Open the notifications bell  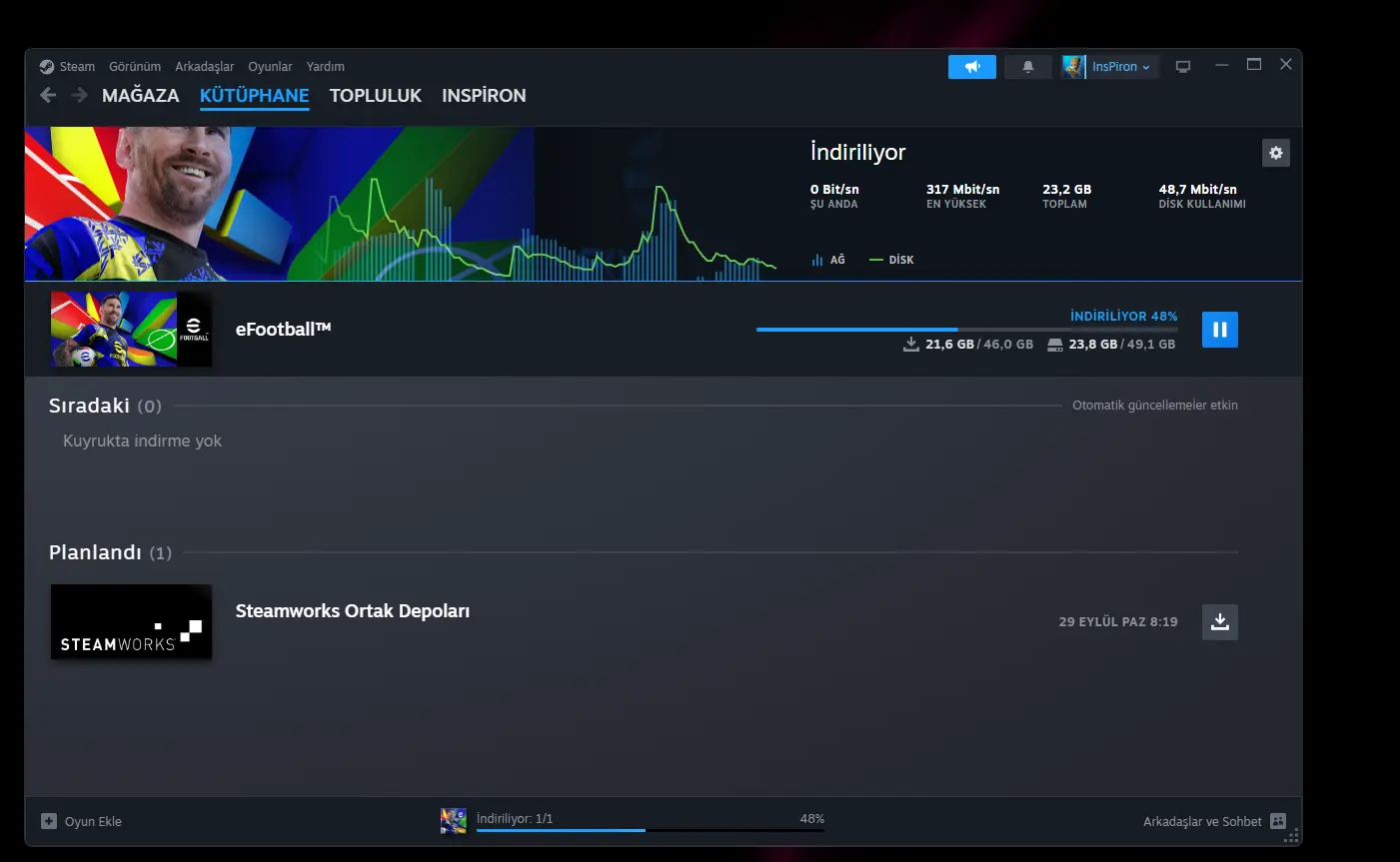(1027, 67)
